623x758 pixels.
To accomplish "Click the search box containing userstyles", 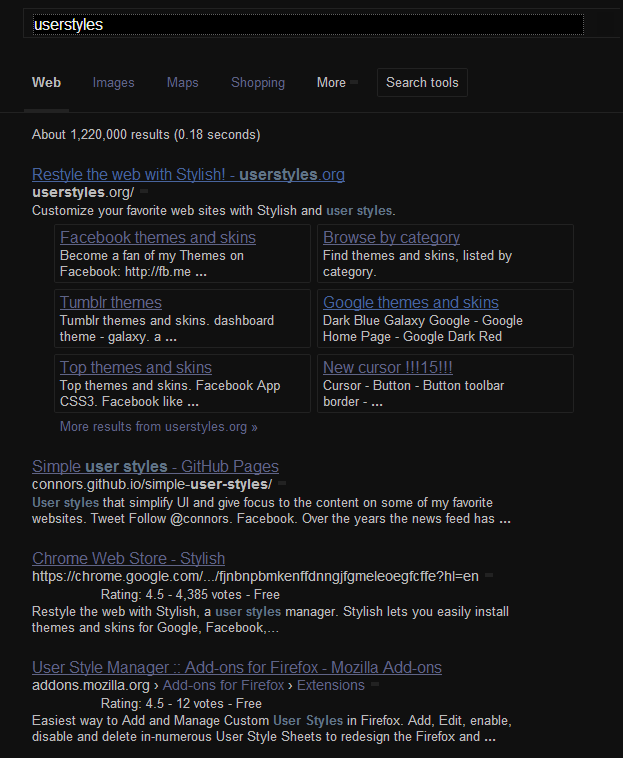I will [x=308, y=25].
